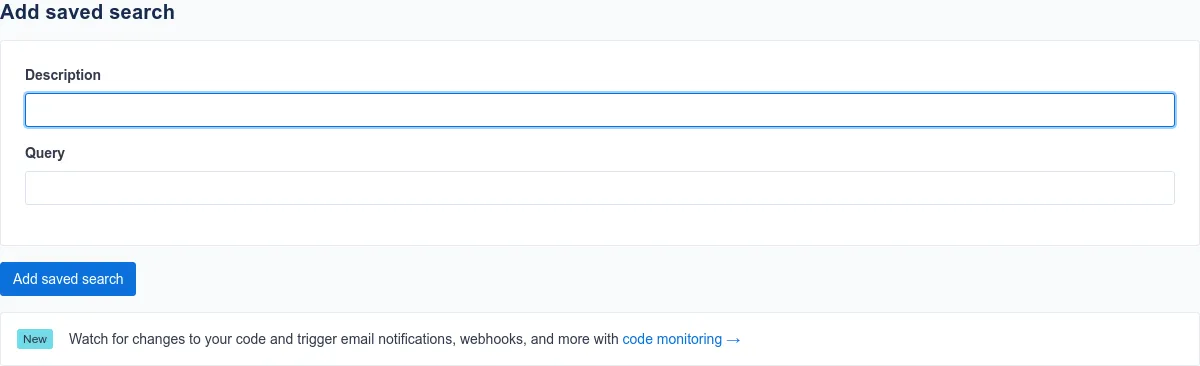
Task: Open the code monitoring link
Action: click(672, 339)
